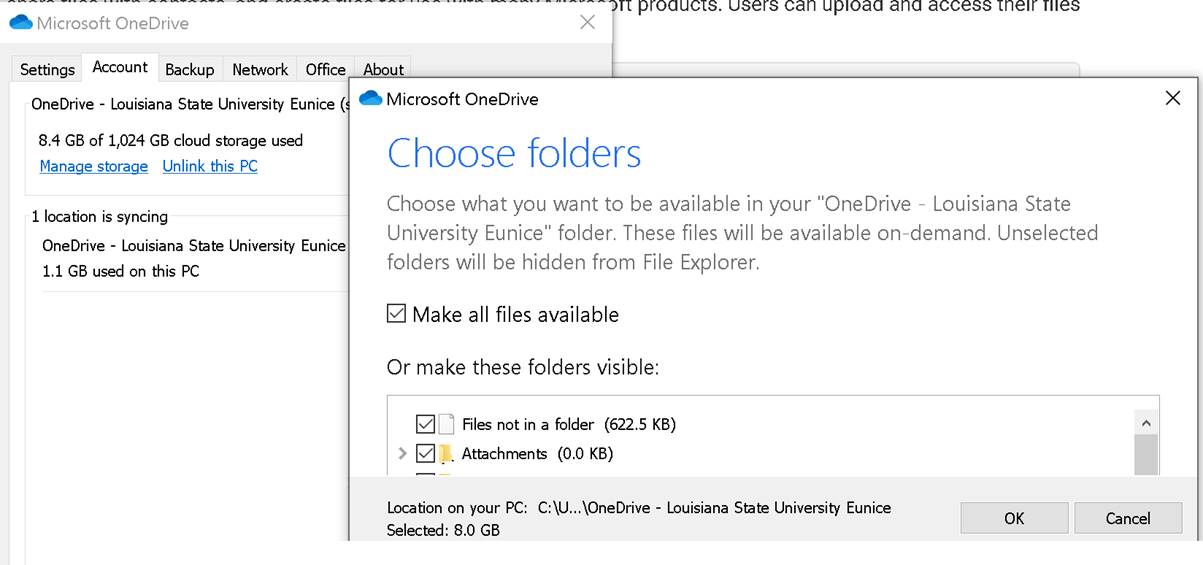
Task: Click OneDrive cloud icon in settings window title
Action: [20, 22]
